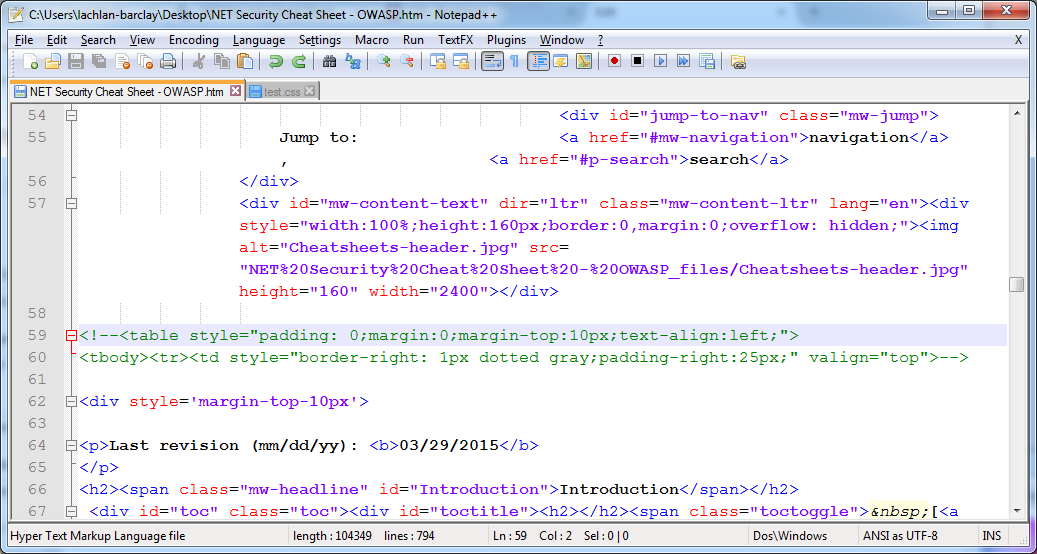
Task: Open the Language menu
Action: pos(259,40)
